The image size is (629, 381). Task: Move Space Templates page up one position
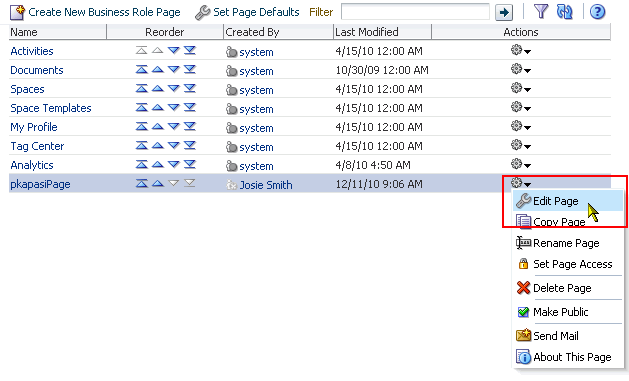point(158,107)
